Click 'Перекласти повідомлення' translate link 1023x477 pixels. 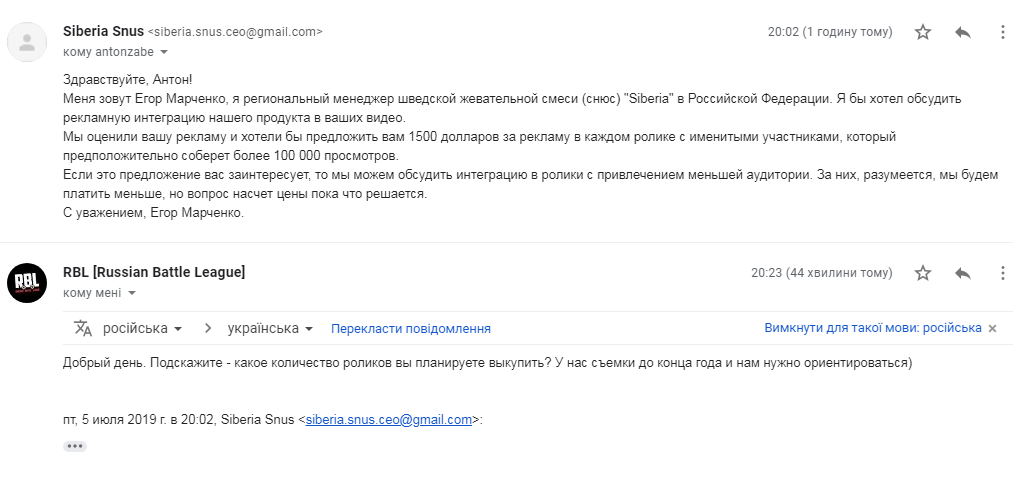(410, 329)
